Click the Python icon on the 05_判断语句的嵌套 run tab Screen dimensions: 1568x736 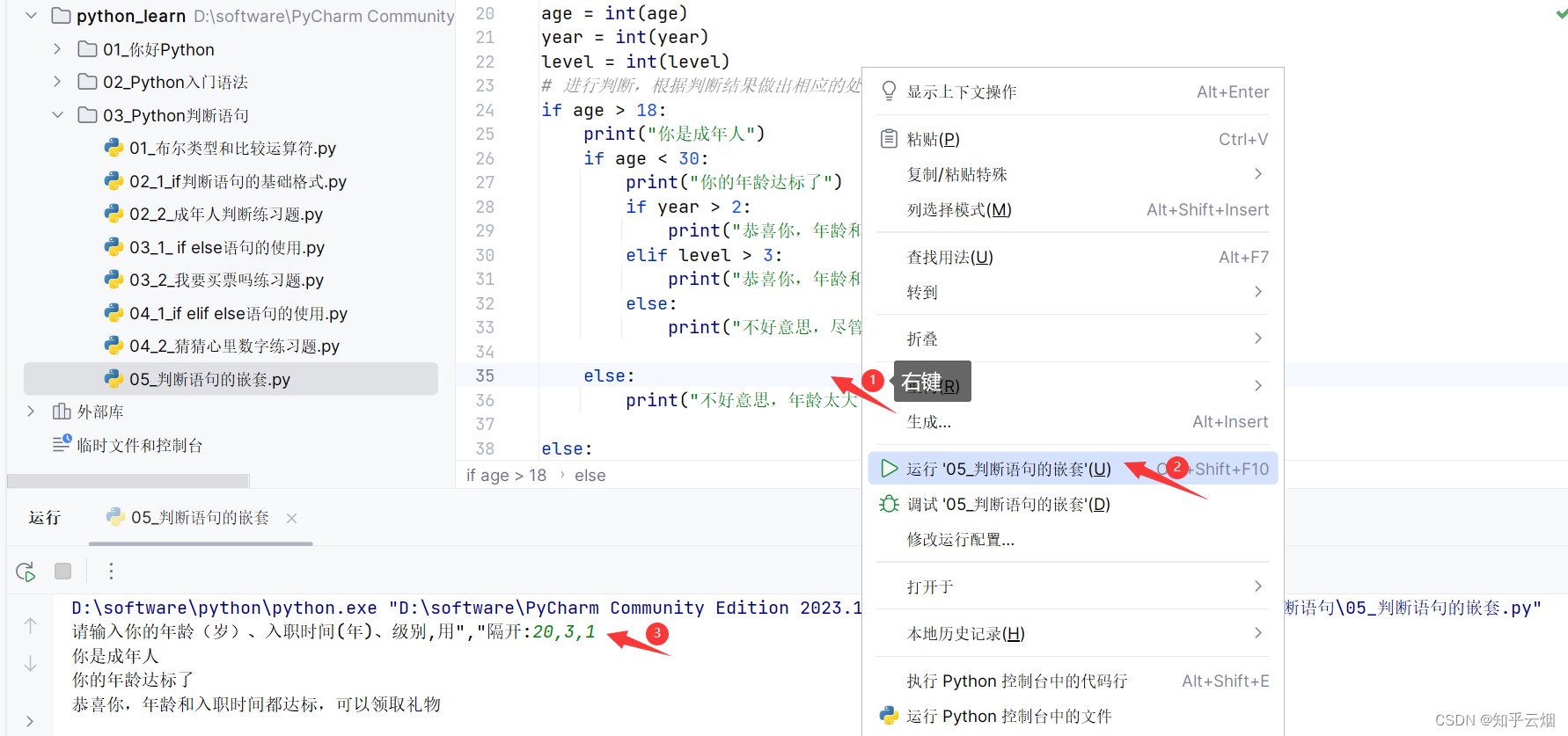115,517
